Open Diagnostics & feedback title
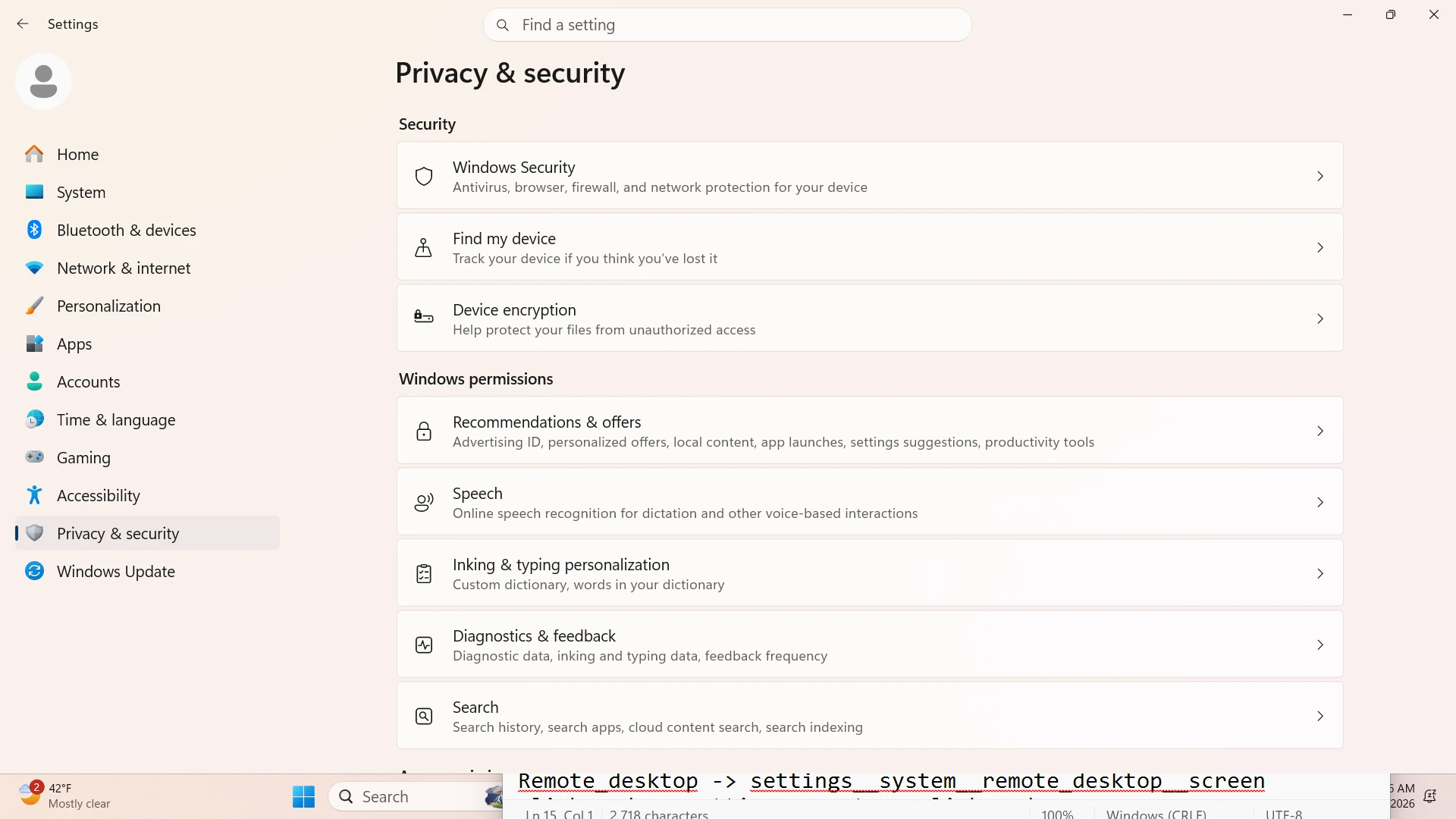1456x819 pixels. click(x=534, y=635)
